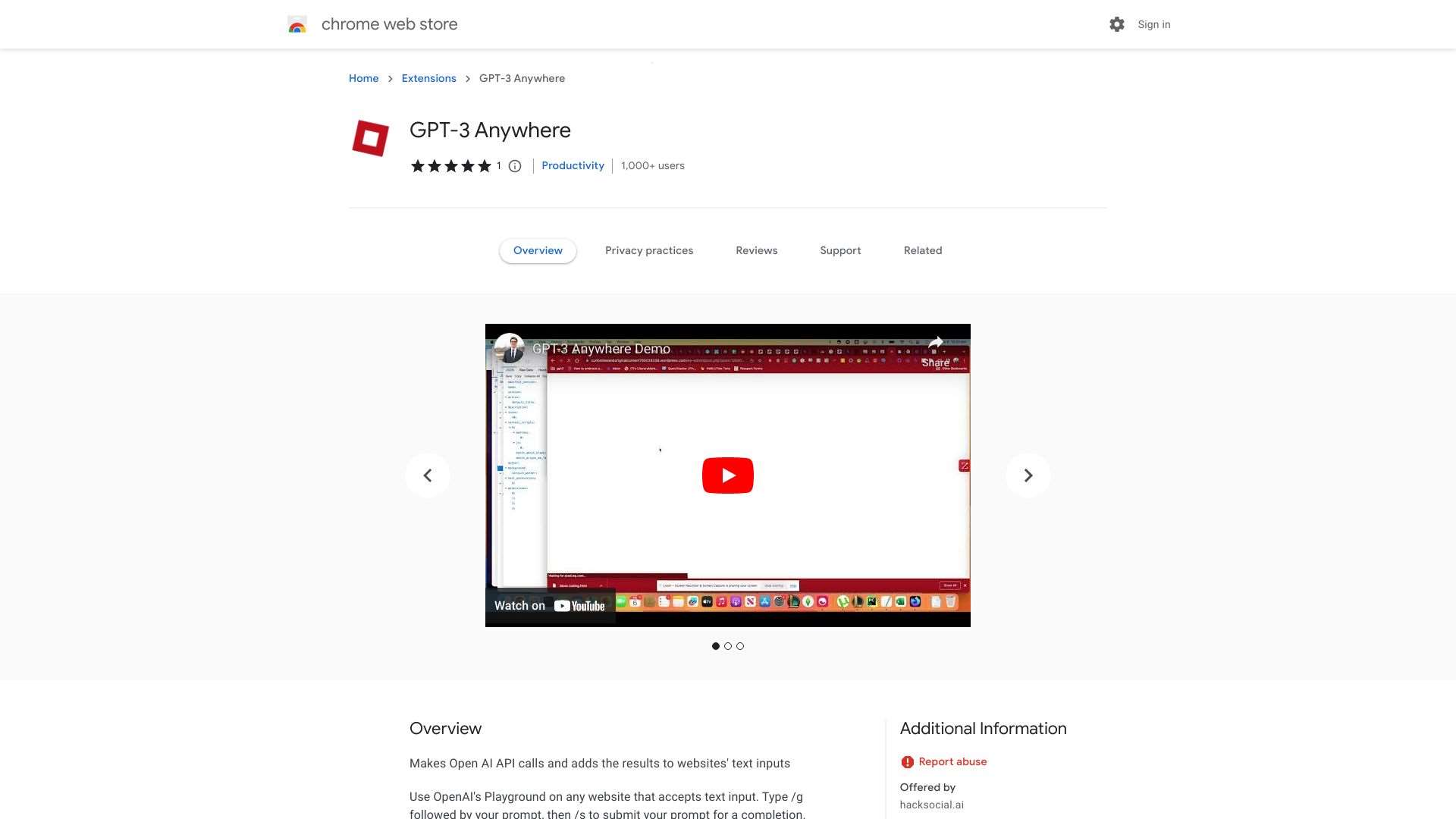Click the video uploader's avatar

coord(510,349)
